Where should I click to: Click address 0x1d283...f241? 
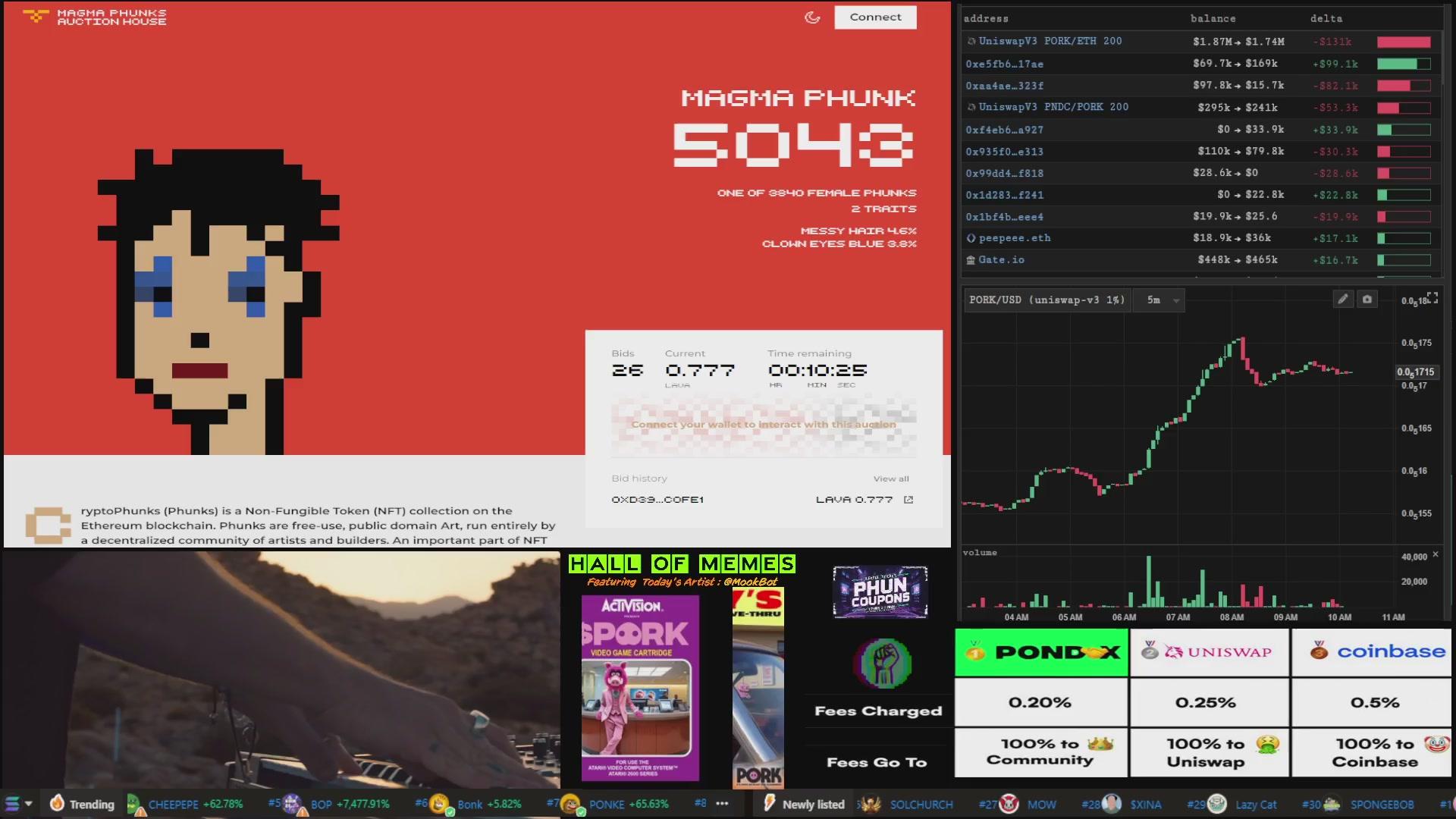pos(1004,195)
